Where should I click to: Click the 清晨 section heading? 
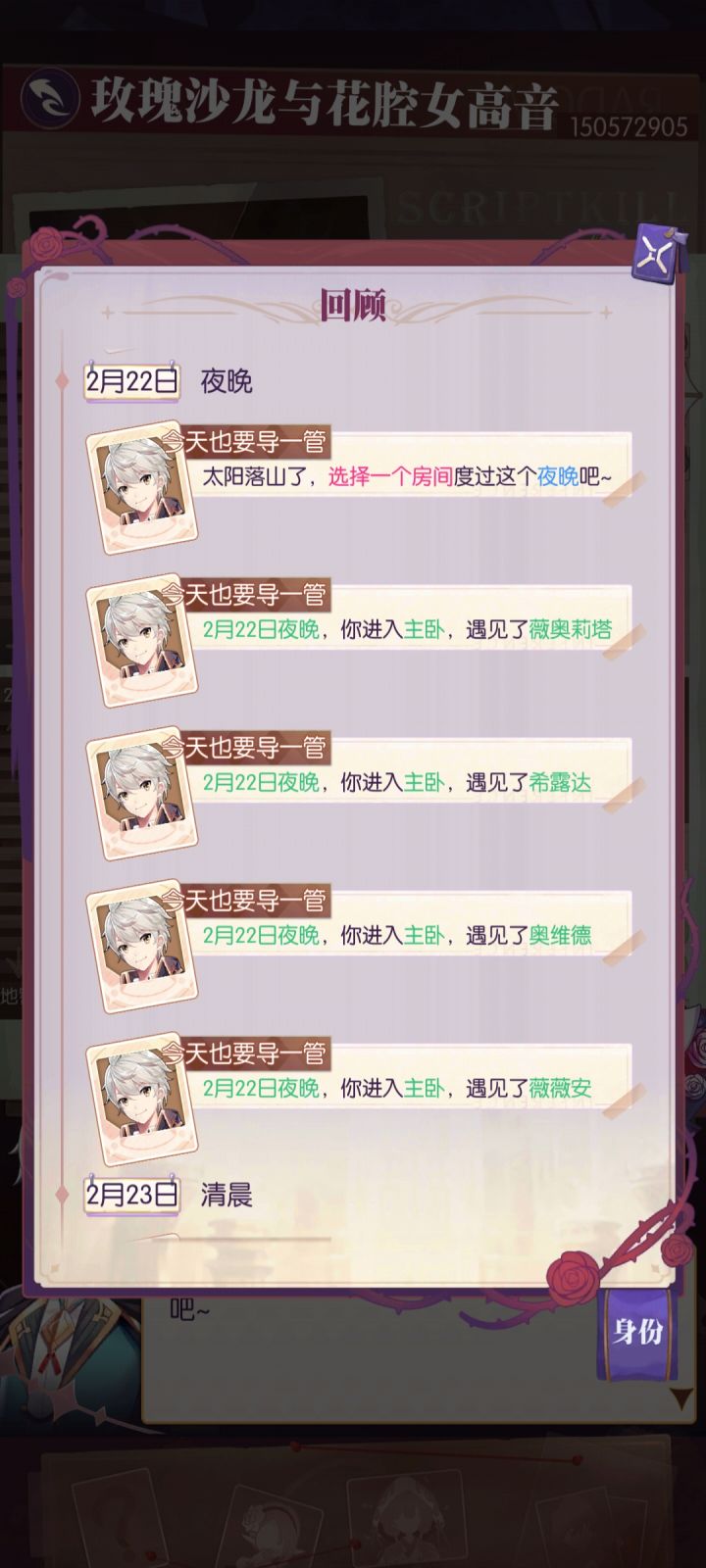click(x=227, y=1194)
